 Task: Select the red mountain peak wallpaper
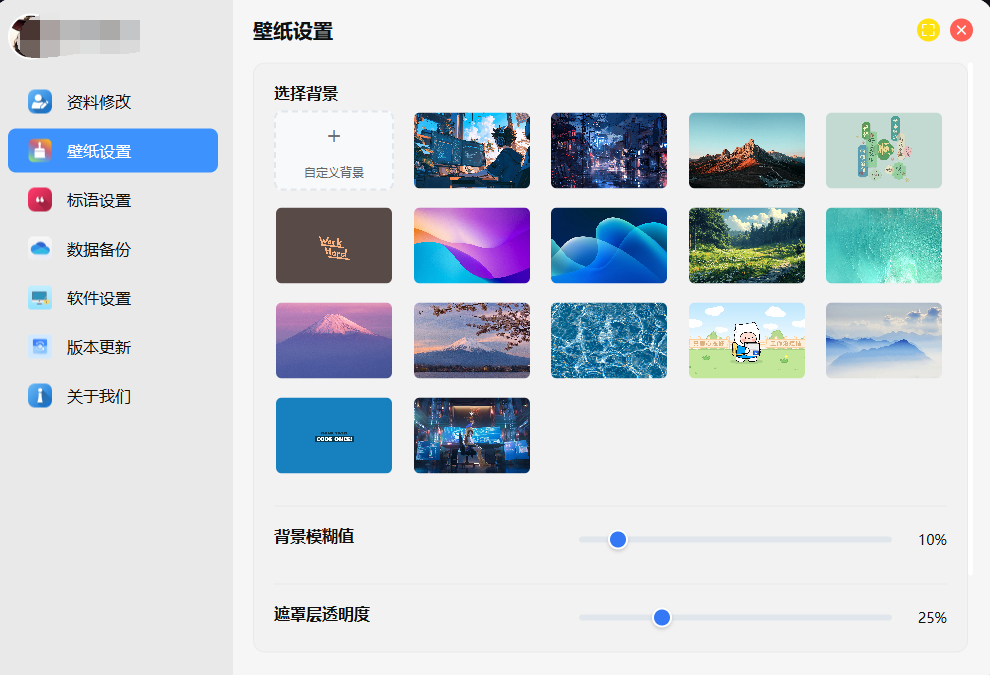pyautogui.click(x=746, y=150)
